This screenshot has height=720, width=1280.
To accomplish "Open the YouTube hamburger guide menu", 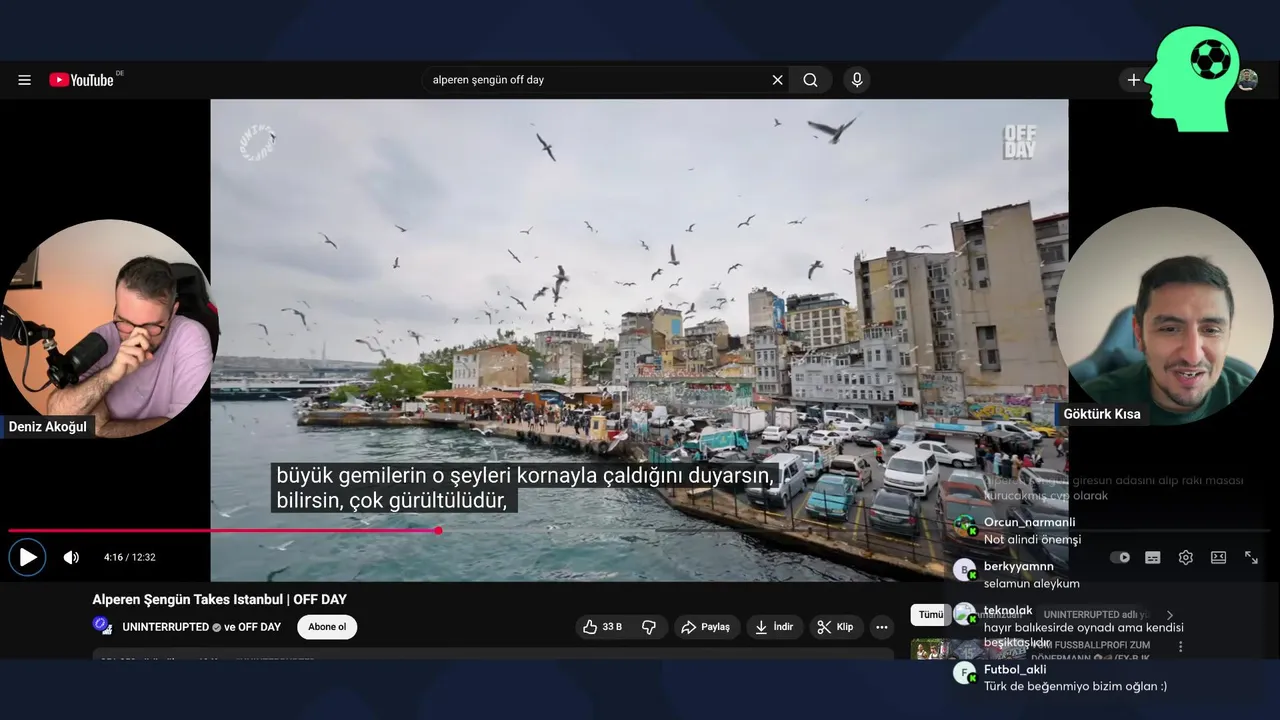I will 24,80.
